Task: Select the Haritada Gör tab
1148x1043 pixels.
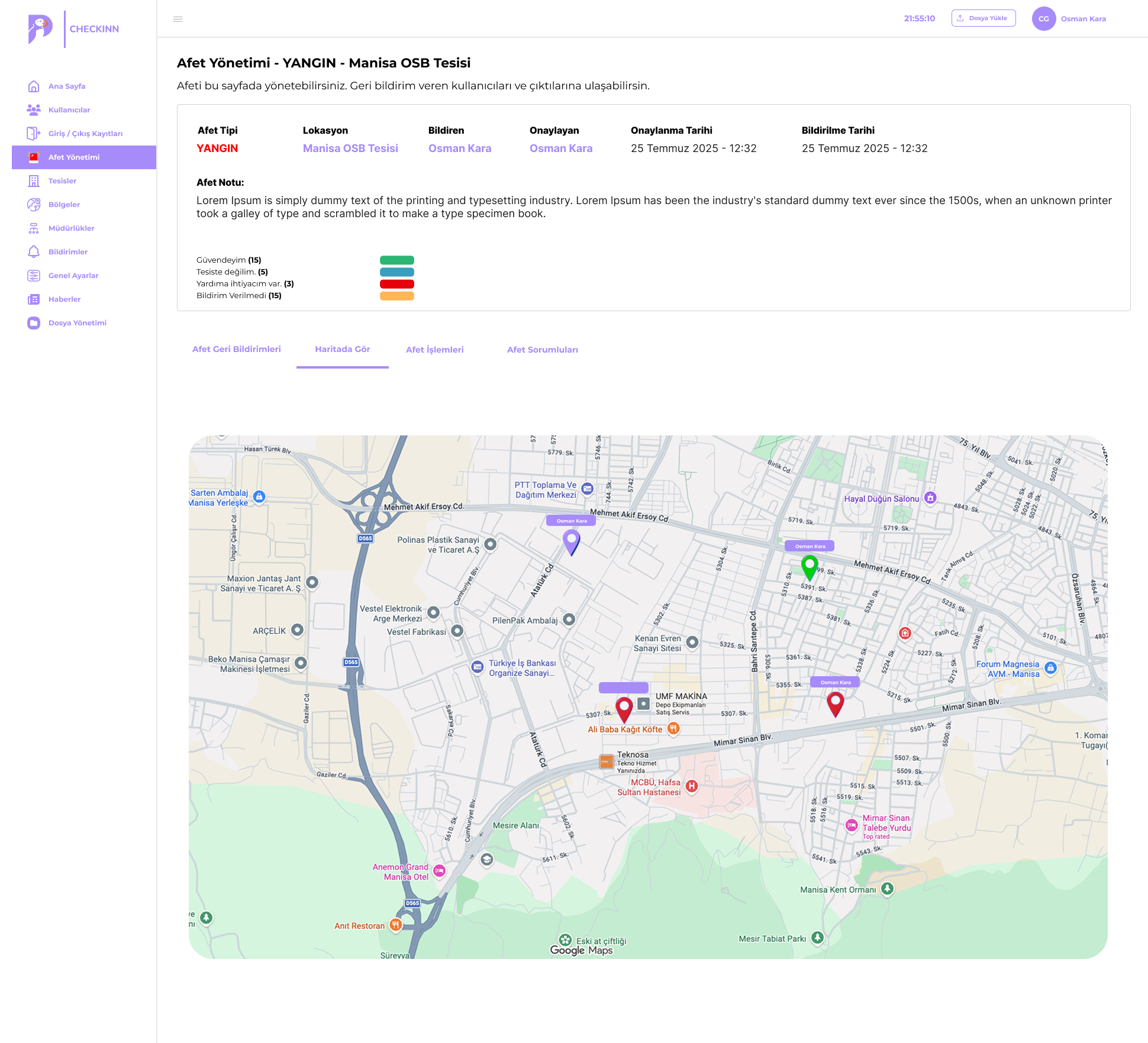Action: (x=343, y=349)
